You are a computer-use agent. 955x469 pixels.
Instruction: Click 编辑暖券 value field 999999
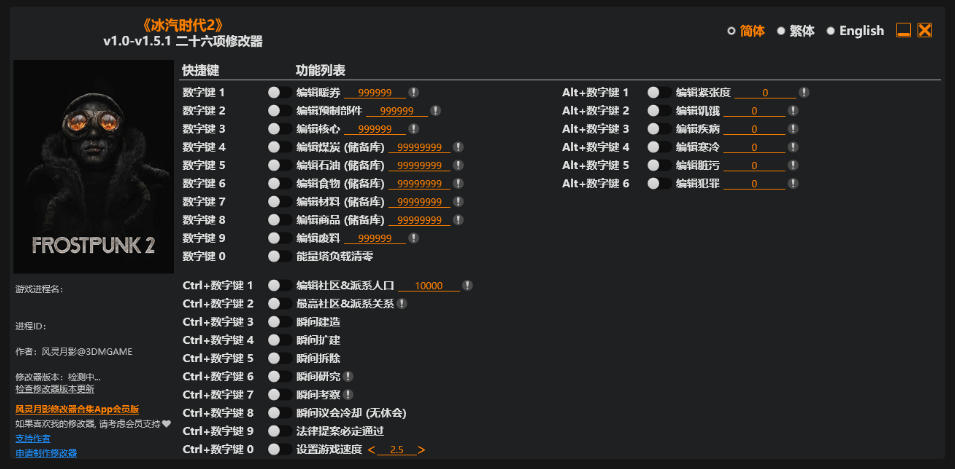[375, 93]
